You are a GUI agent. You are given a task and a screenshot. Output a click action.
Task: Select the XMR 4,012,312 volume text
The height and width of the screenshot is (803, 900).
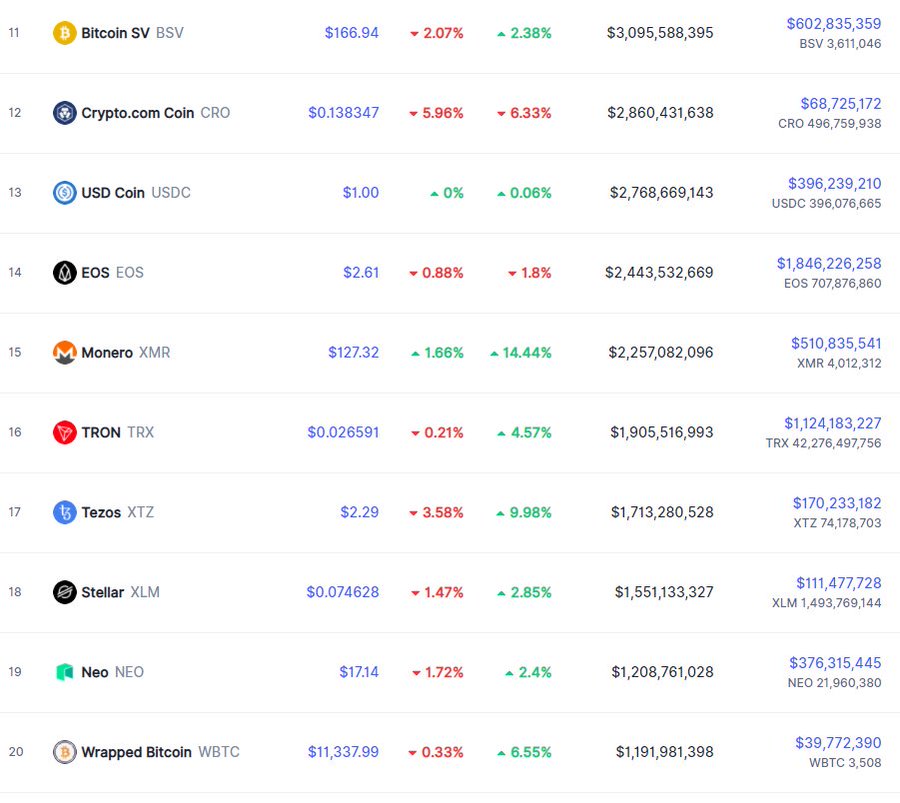pyautogui.click(x=839, y=363)
